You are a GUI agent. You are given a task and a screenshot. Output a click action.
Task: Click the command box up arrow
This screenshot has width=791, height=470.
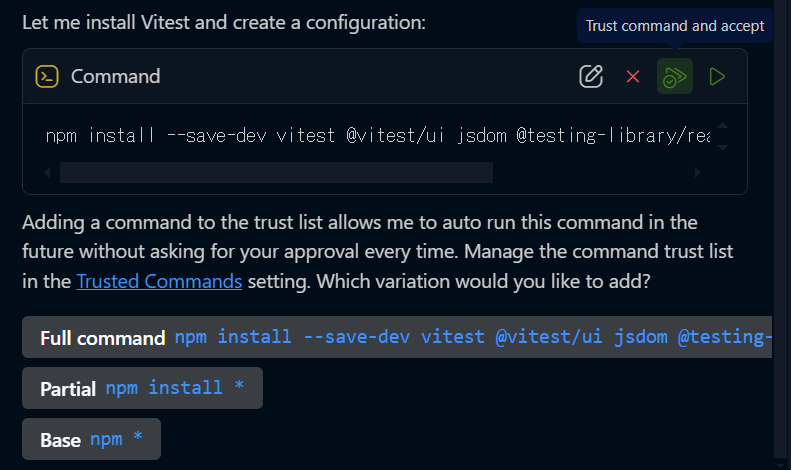pyautogui.click(x=722, y=126)
